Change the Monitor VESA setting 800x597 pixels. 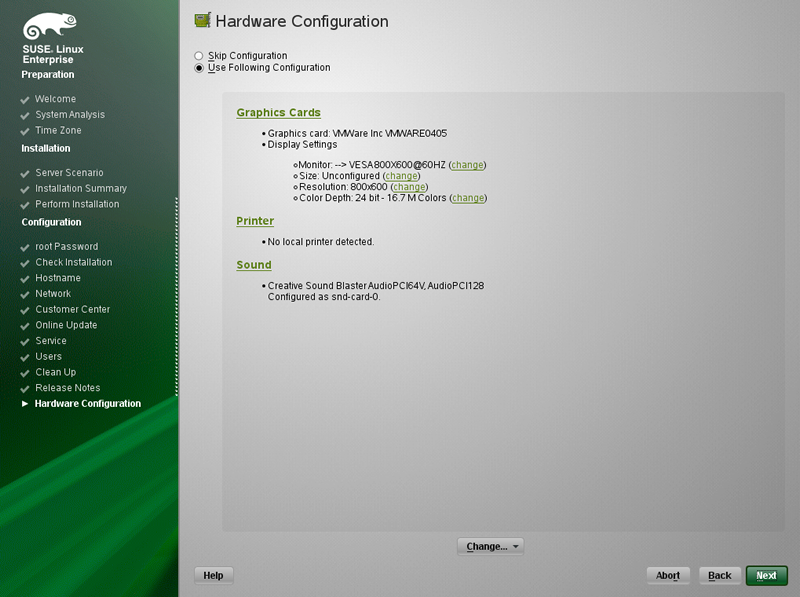coord(467,165)
